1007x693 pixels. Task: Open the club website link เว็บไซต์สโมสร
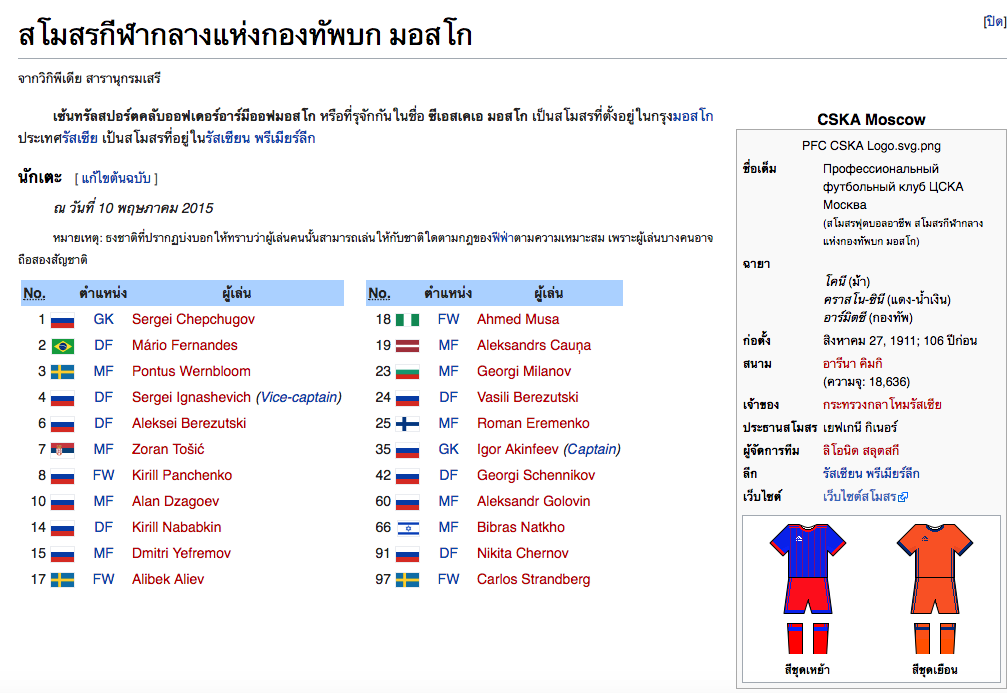pyautogui.click(x=865, y=496)
